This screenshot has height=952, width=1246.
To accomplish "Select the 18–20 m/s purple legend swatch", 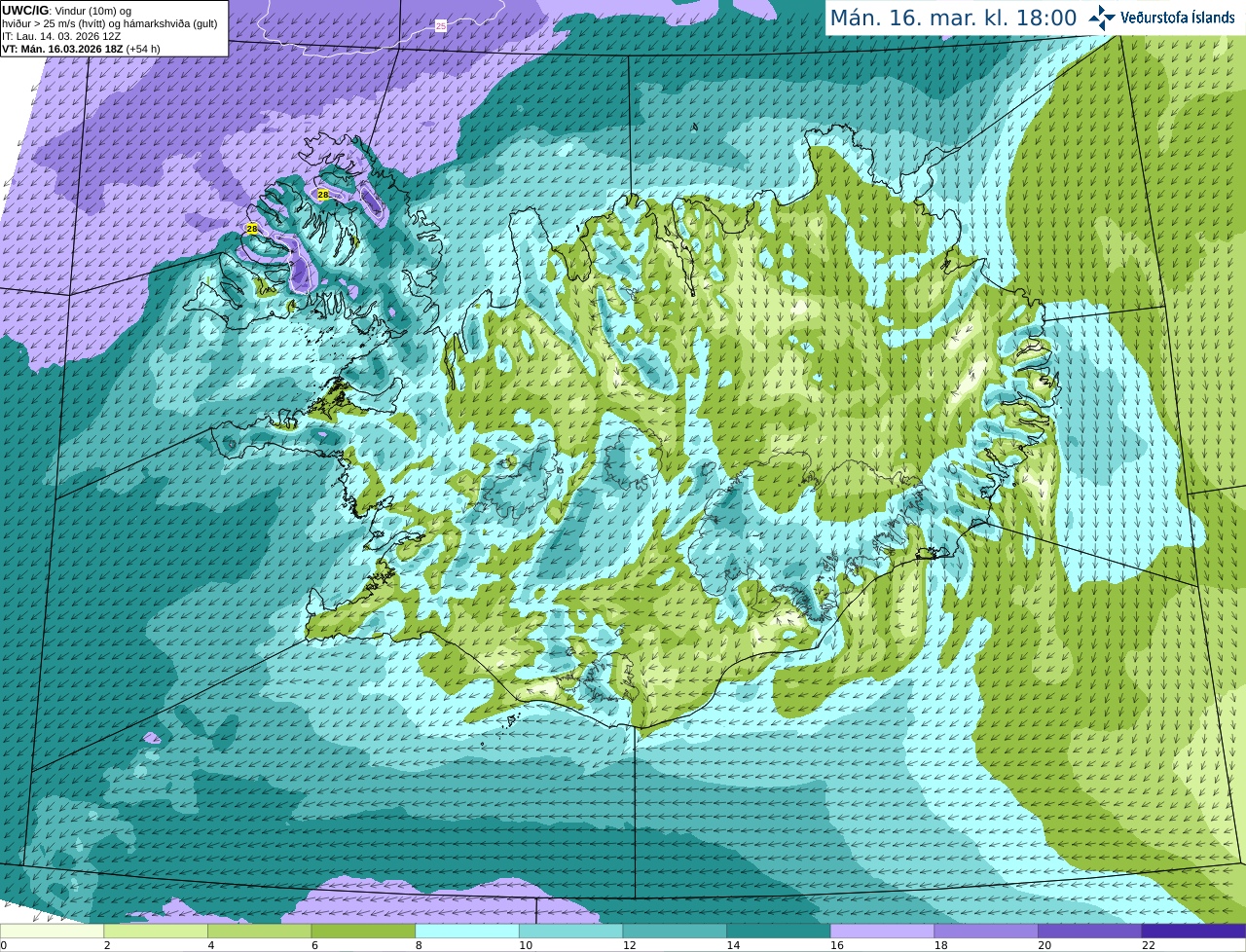I will [x=985, y=931].
